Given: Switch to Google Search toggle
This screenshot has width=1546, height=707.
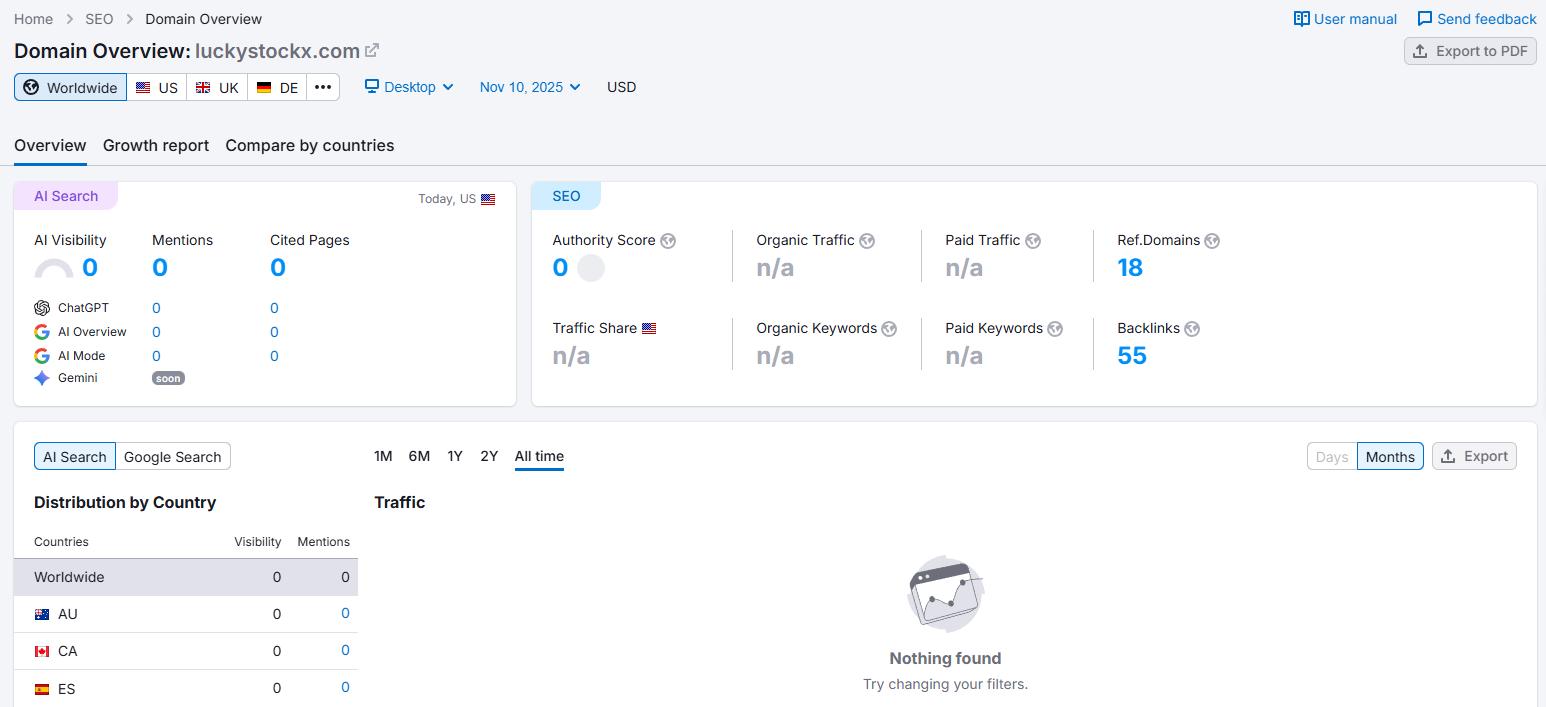Looking at the screenshot, I should 173,456.
